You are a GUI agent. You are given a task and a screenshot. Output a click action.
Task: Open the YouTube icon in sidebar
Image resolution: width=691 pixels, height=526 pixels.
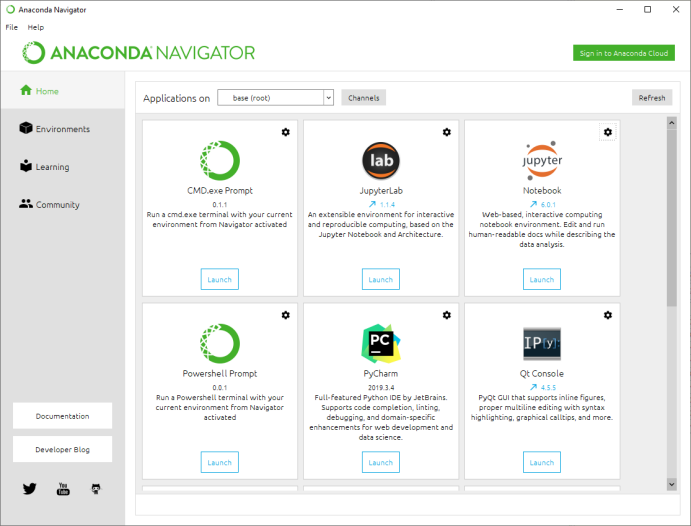[63, 489]
